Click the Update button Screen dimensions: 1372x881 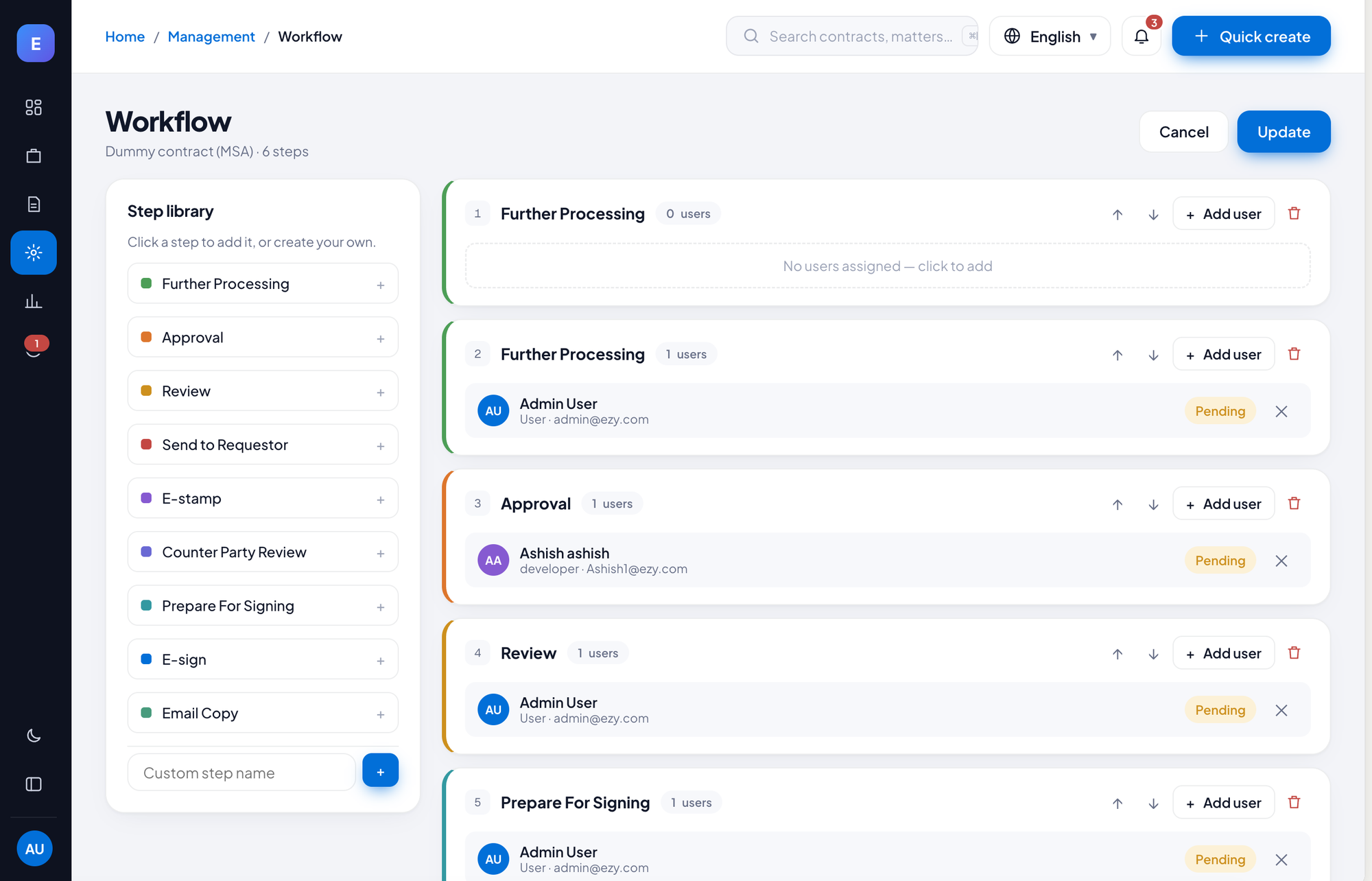pyautogui.click(x=1284, y=132)
